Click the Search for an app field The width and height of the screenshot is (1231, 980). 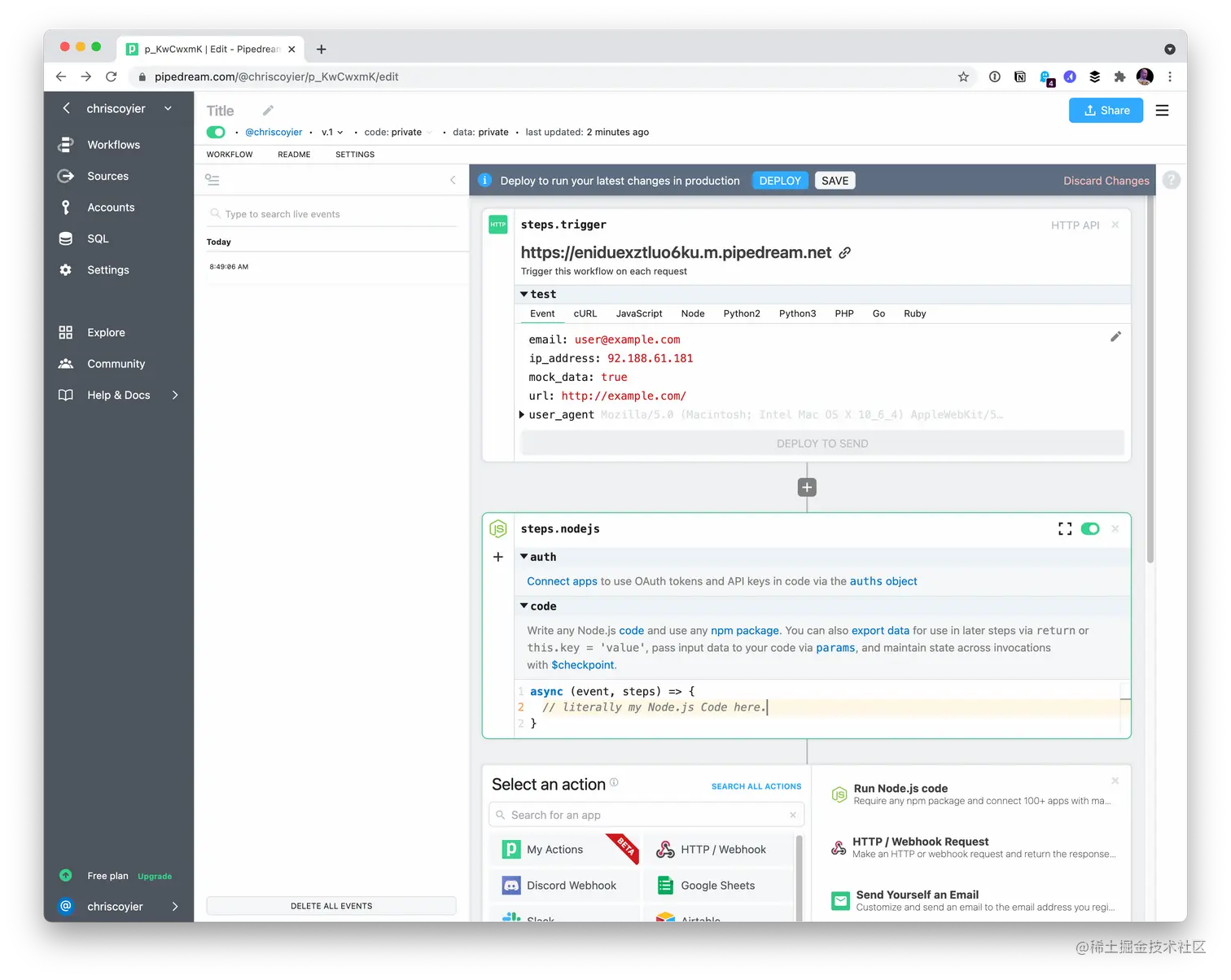point(646,815)
